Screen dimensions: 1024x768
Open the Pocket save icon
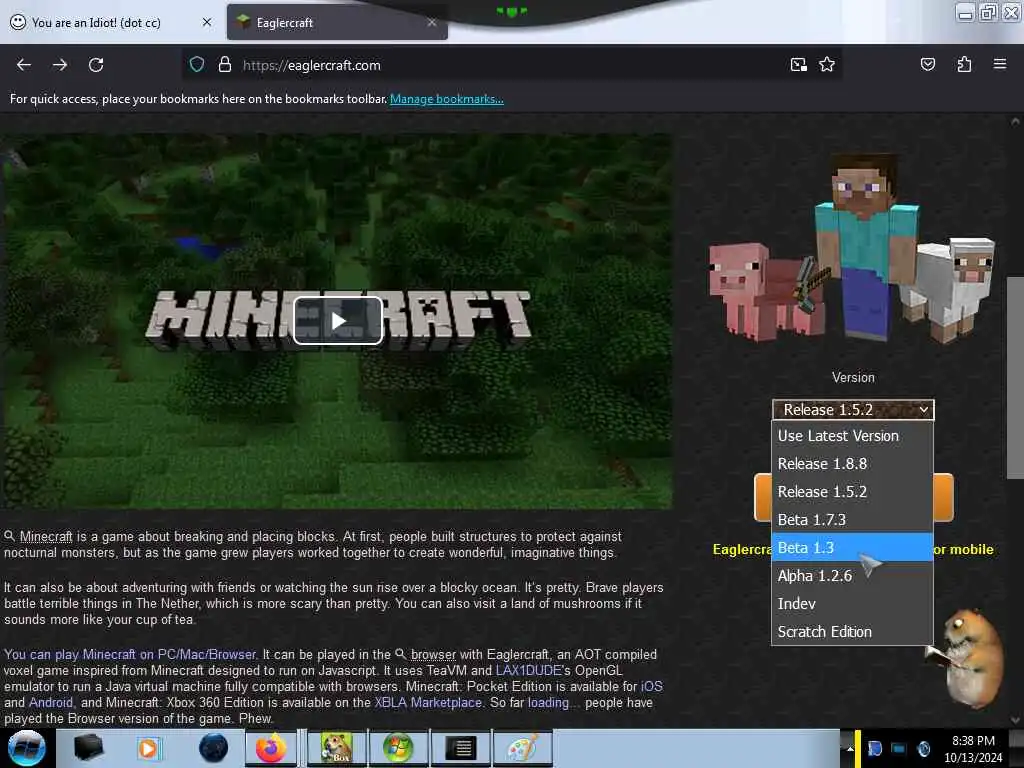click(927, 65)
